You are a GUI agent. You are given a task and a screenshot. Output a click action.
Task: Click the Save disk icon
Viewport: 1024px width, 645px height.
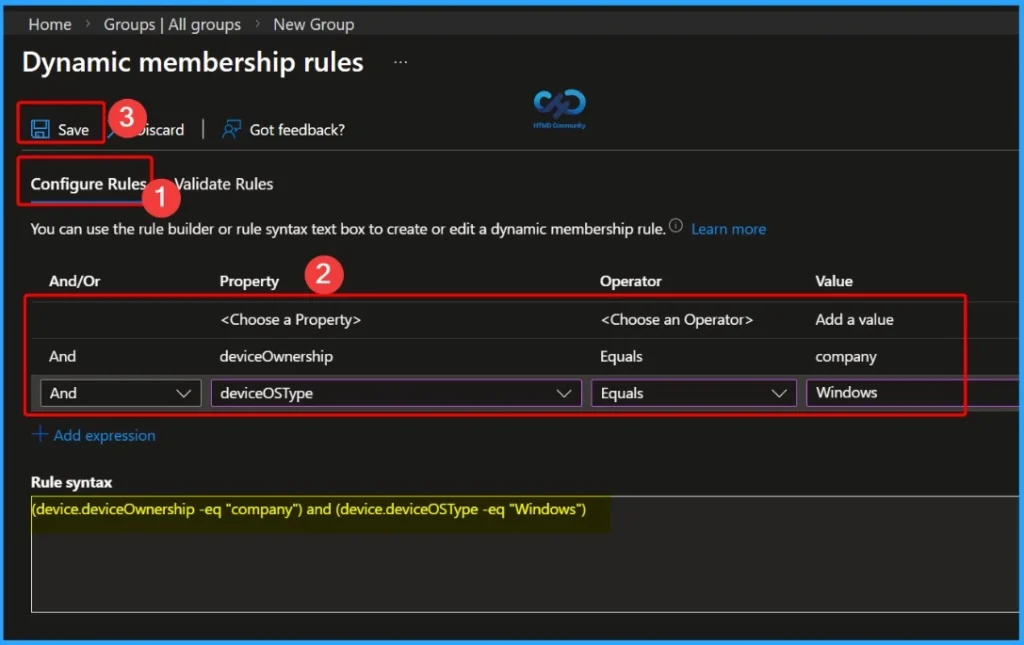[x=40, y=128]
